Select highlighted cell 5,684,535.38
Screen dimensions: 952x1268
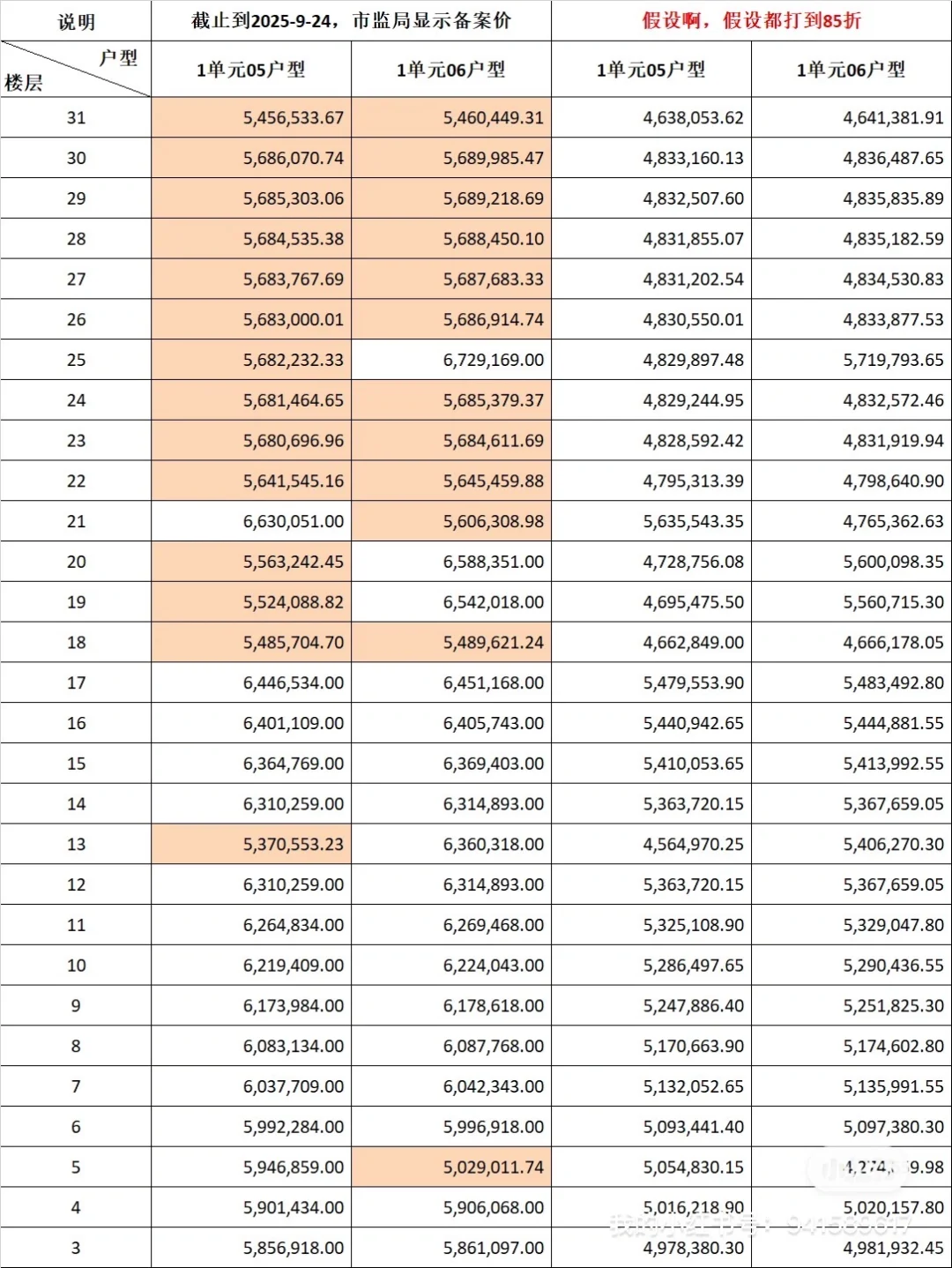(x=251, y=239)
